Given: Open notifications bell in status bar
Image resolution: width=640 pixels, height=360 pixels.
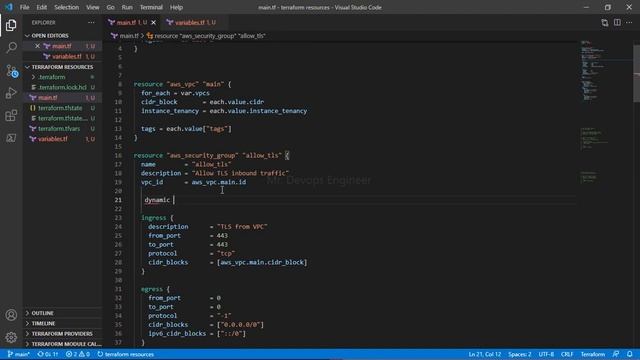Looking at the screenshot, I should (630, 354).
